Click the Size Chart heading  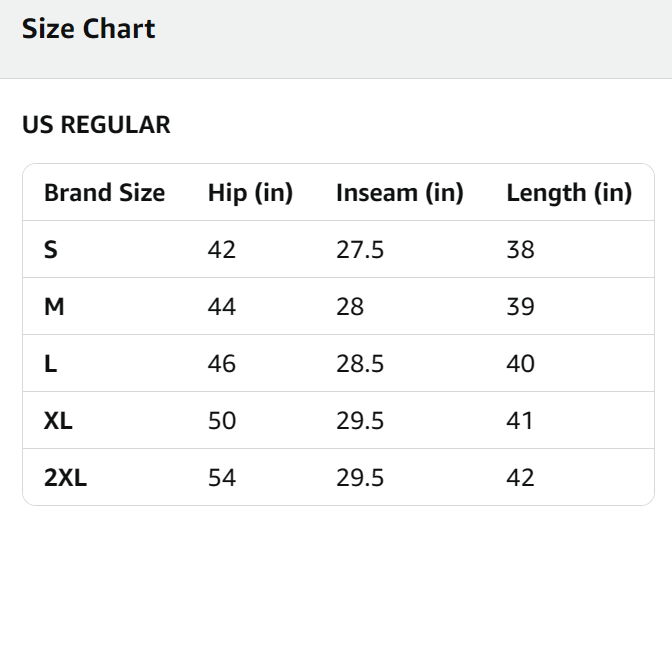tap(89, 29)
